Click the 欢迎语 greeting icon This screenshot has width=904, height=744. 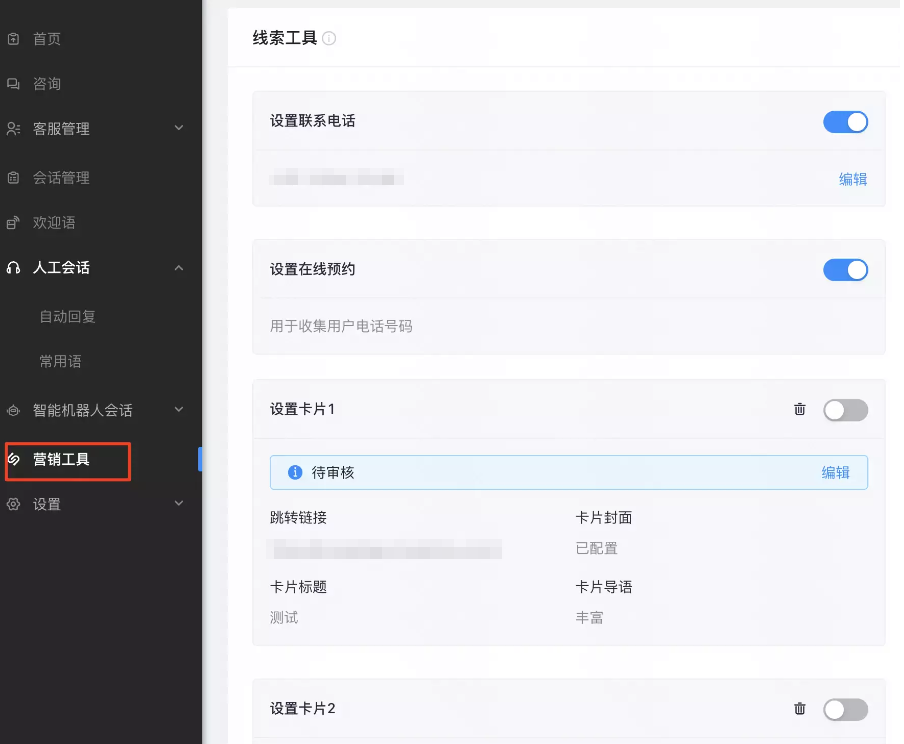tap(14, 222)
